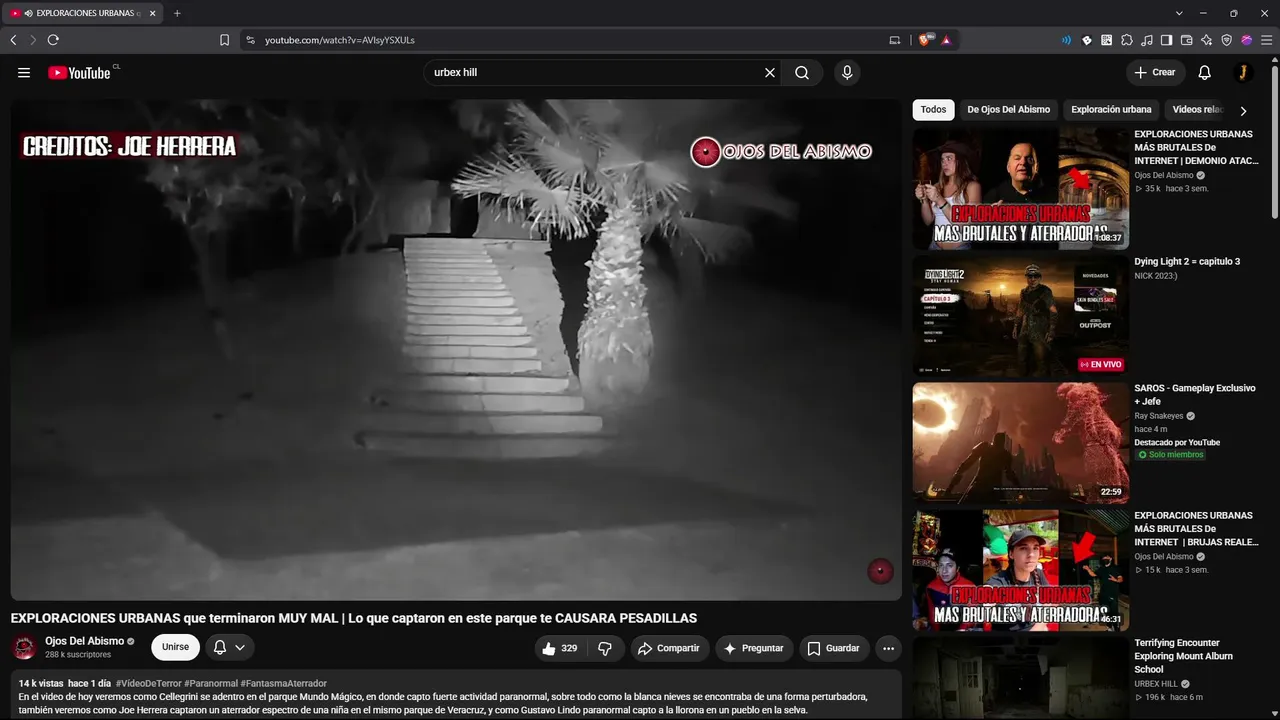This screenshot has width=1280, height=720.
Task: Save the video with Guardar
Action: [x=834, y=648]
